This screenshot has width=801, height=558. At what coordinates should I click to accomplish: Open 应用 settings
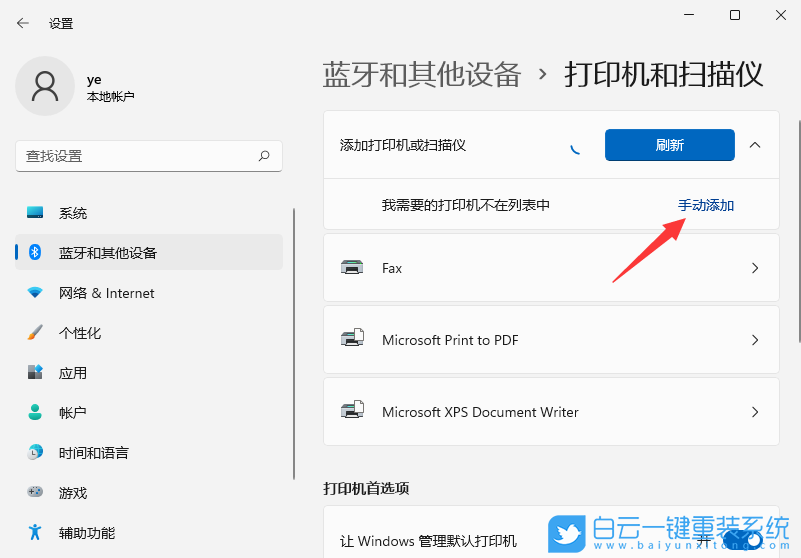(149, 373)
